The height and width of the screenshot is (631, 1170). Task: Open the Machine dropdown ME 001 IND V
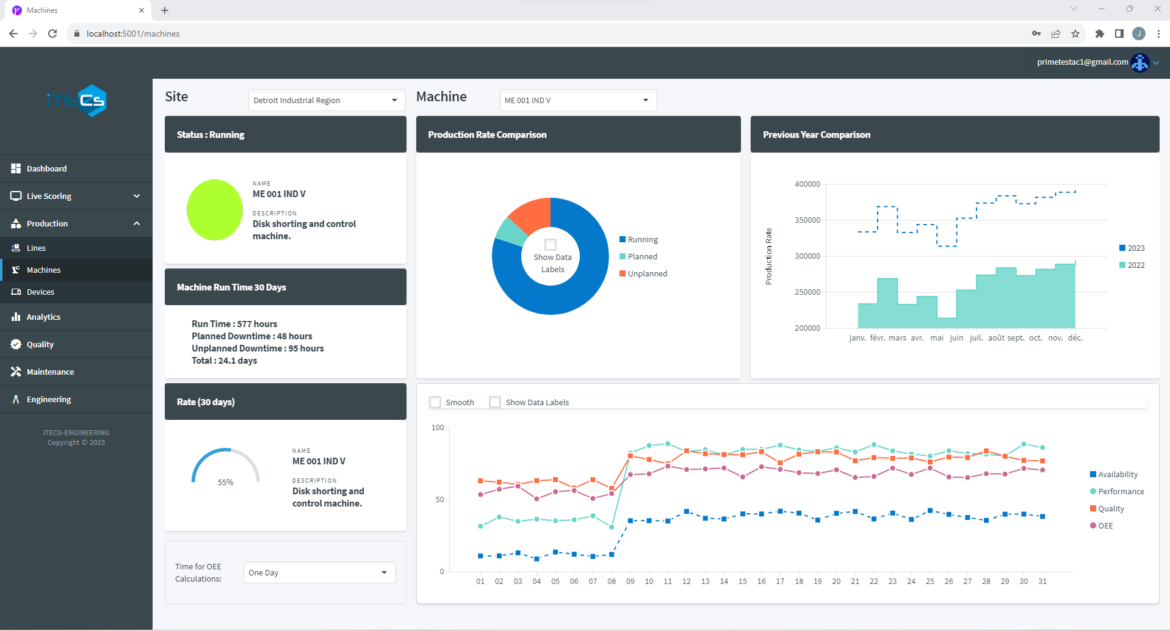578,100
